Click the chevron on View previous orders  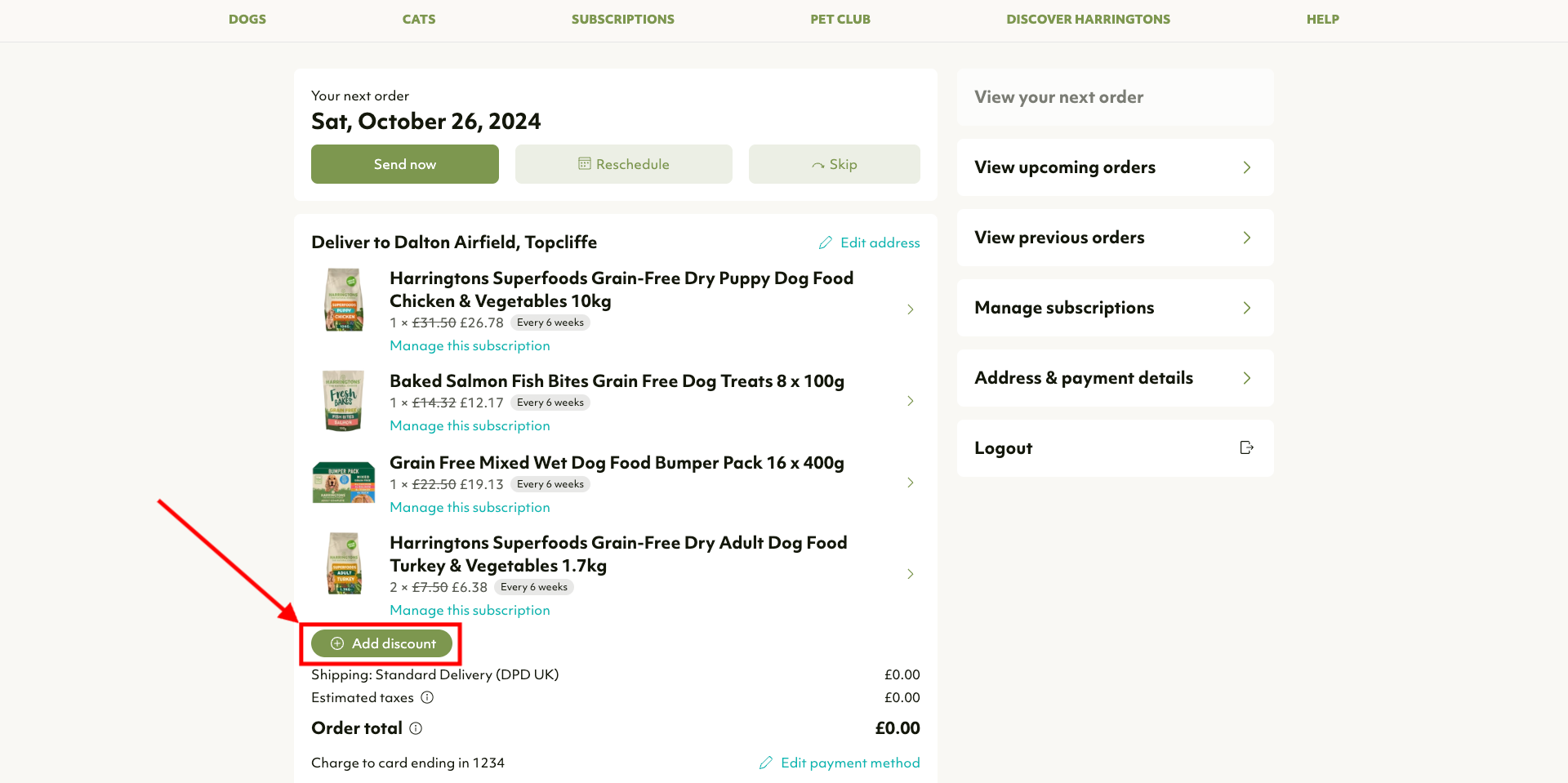1247,238
